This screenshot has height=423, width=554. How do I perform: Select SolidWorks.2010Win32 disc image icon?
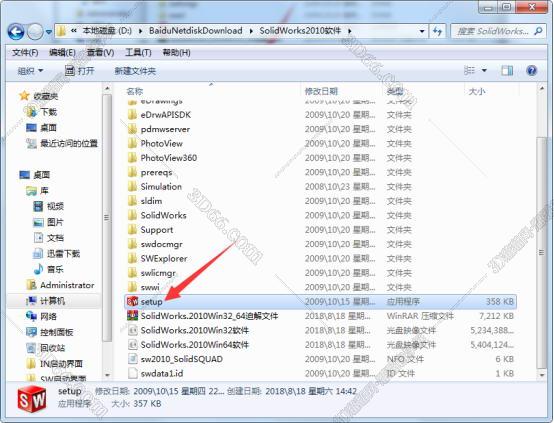[132, 330]
